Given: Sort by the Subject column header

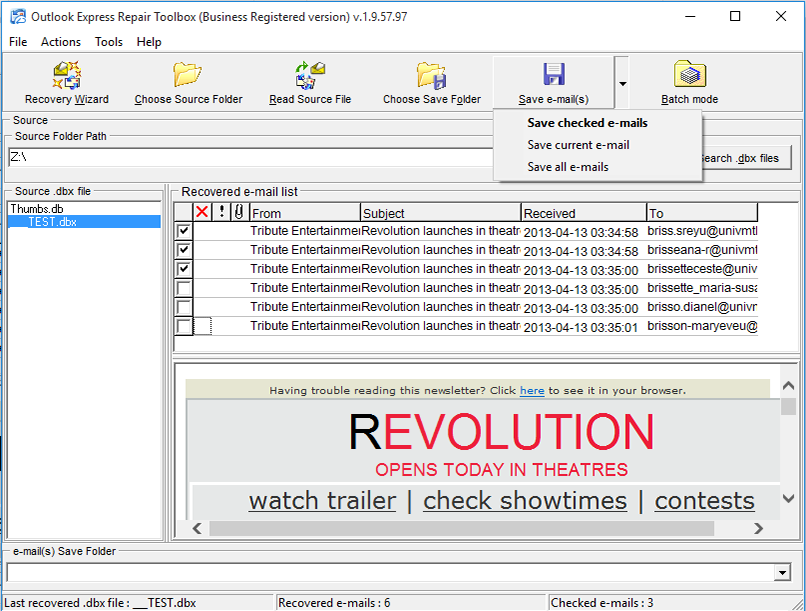Looking at the screenshot, I should coord(441,212).
